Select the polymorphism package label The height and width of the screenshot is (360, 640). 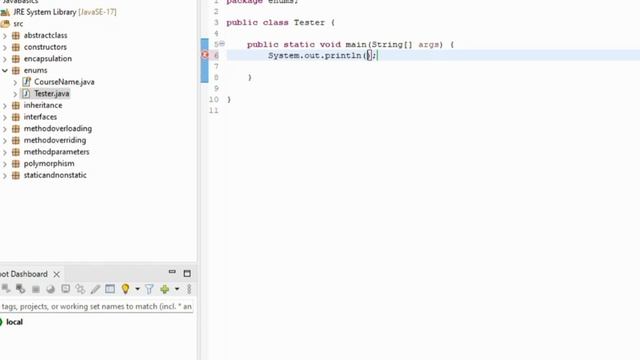49,164
